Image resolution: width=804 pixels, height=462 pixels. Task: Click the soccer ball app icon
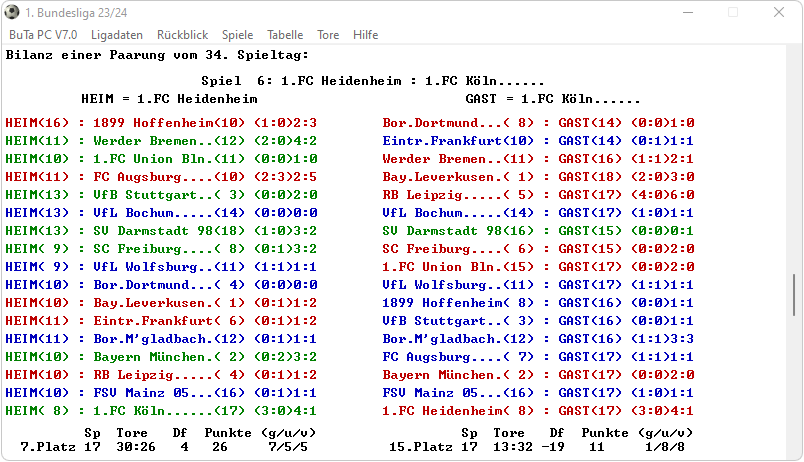coord(12,12)
